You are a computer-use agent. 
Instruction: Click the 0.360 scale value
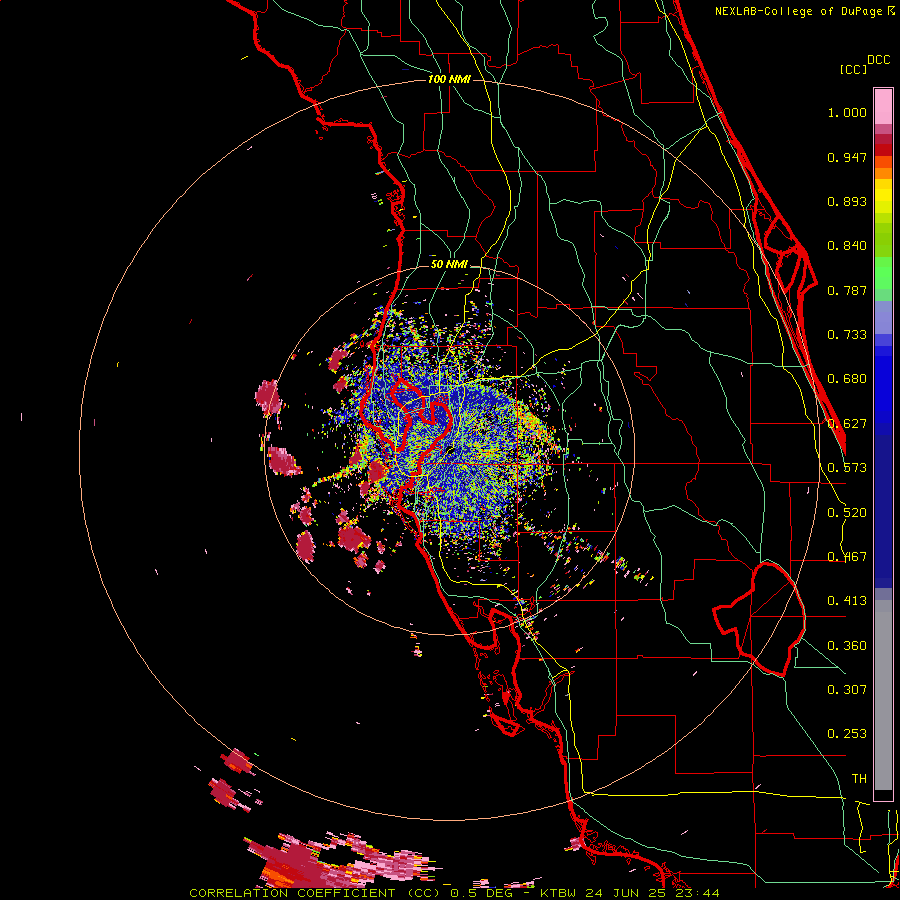(847, 646)
